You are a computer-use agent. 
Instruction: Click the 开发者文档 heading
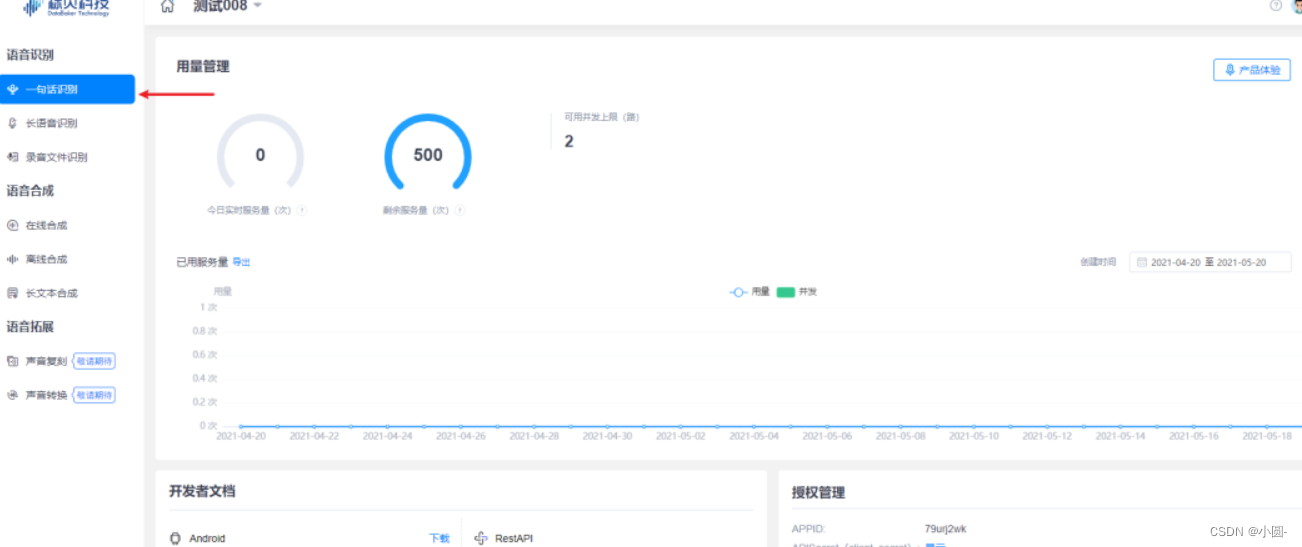[202, 491]
